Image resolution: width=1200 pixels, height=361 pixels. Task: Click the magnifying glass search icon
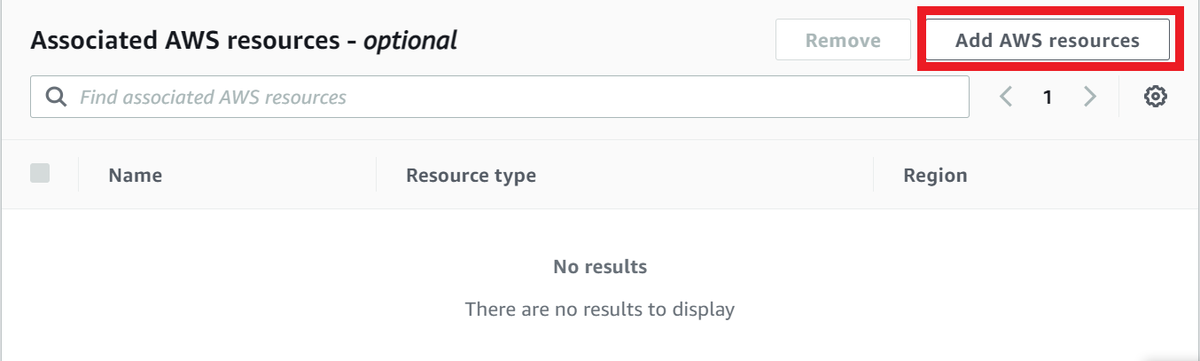(x=57, y=97)
